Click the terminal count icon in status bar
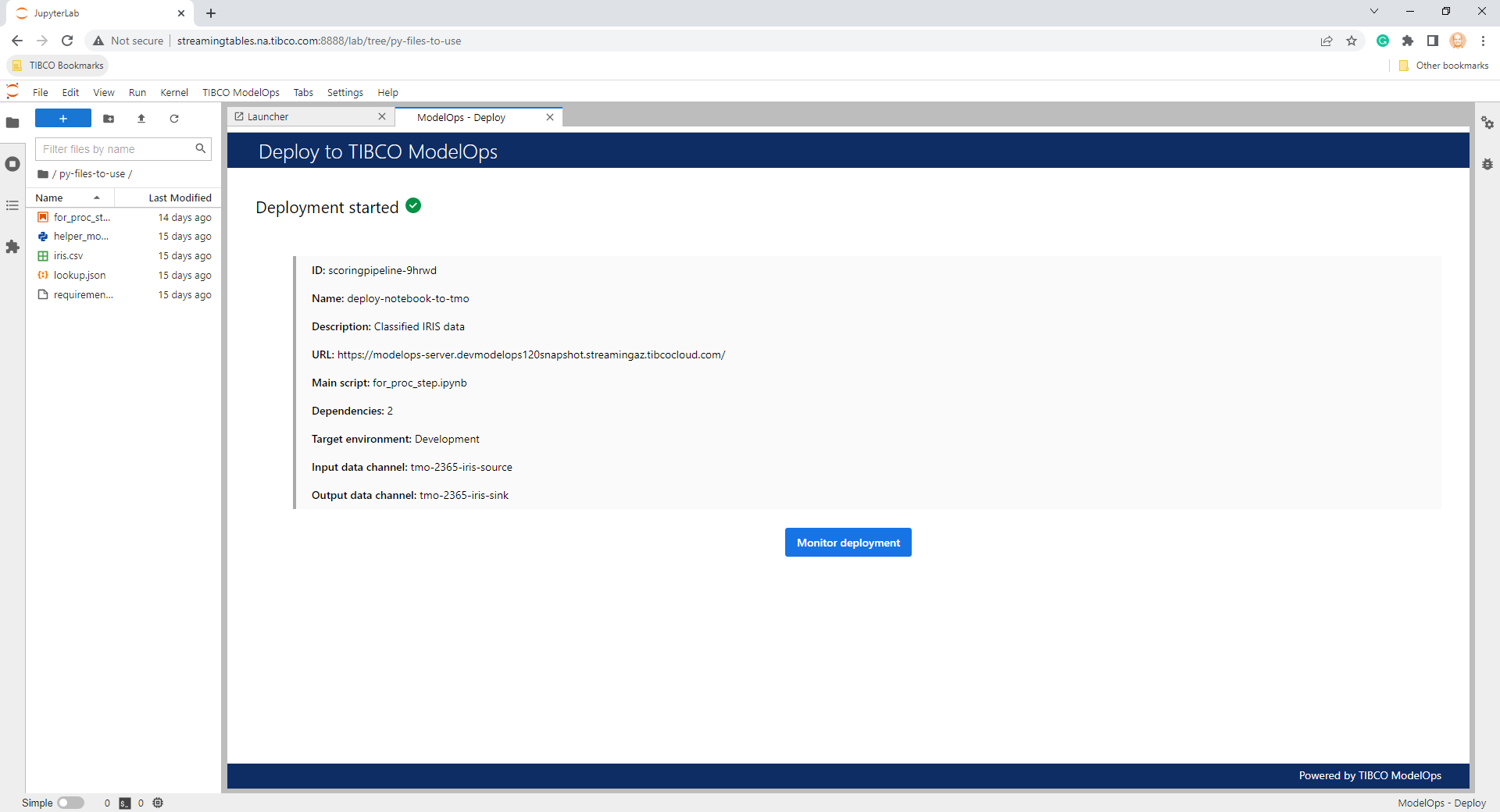 (125, 803)
